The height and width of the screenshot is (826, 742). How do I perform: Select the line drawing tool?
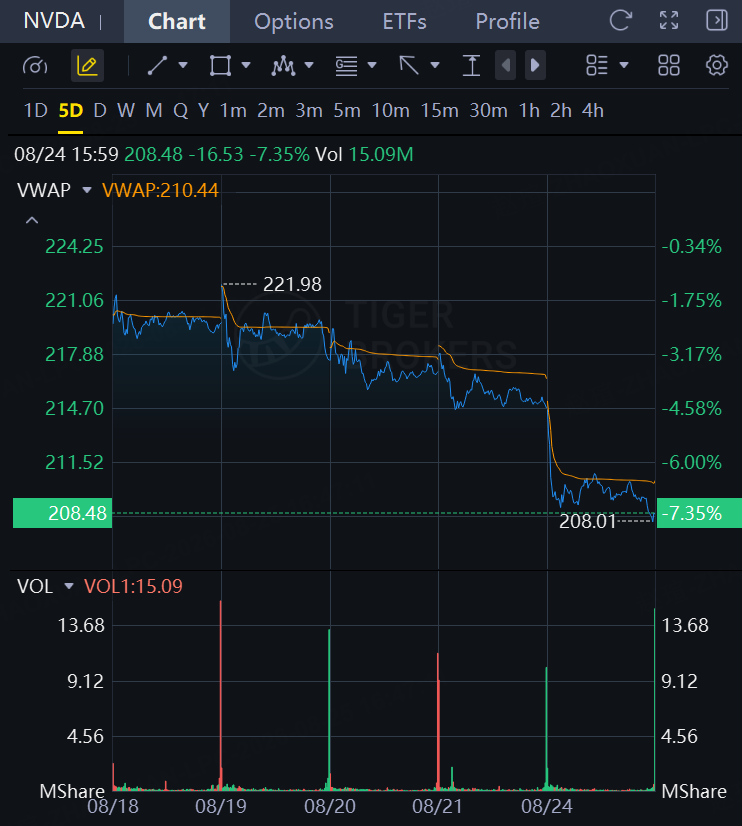coord(157,65)
